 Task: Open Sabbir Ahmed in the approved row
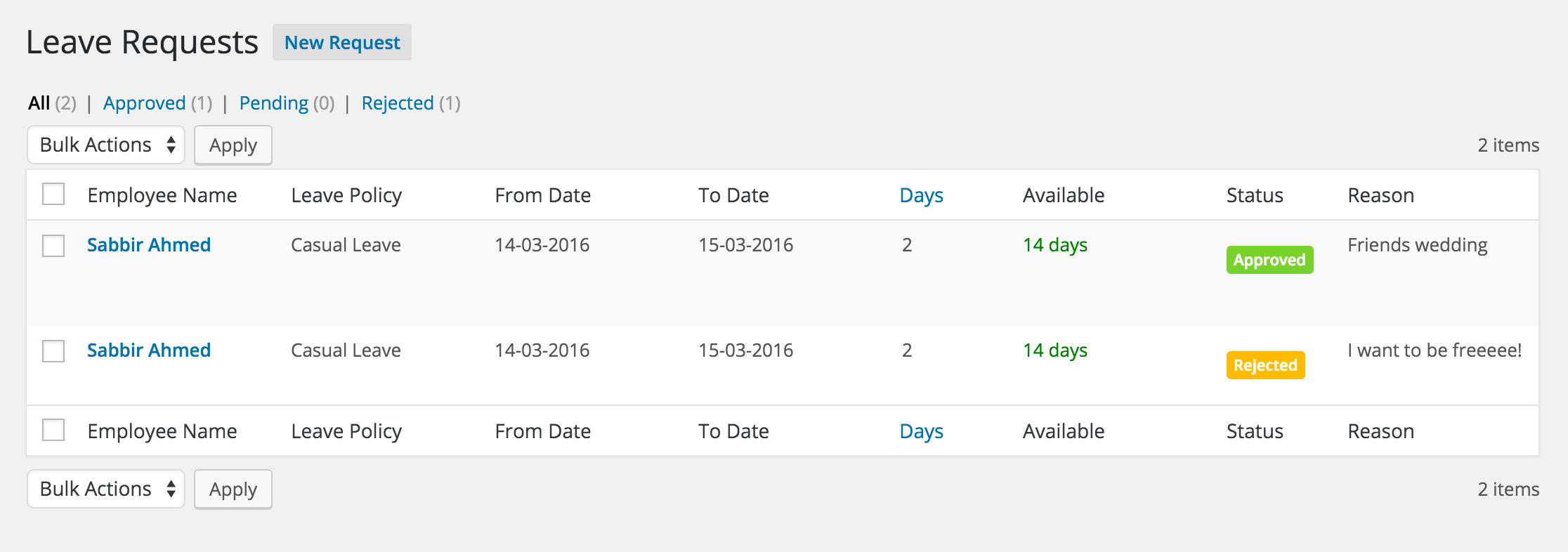(149, 245)
